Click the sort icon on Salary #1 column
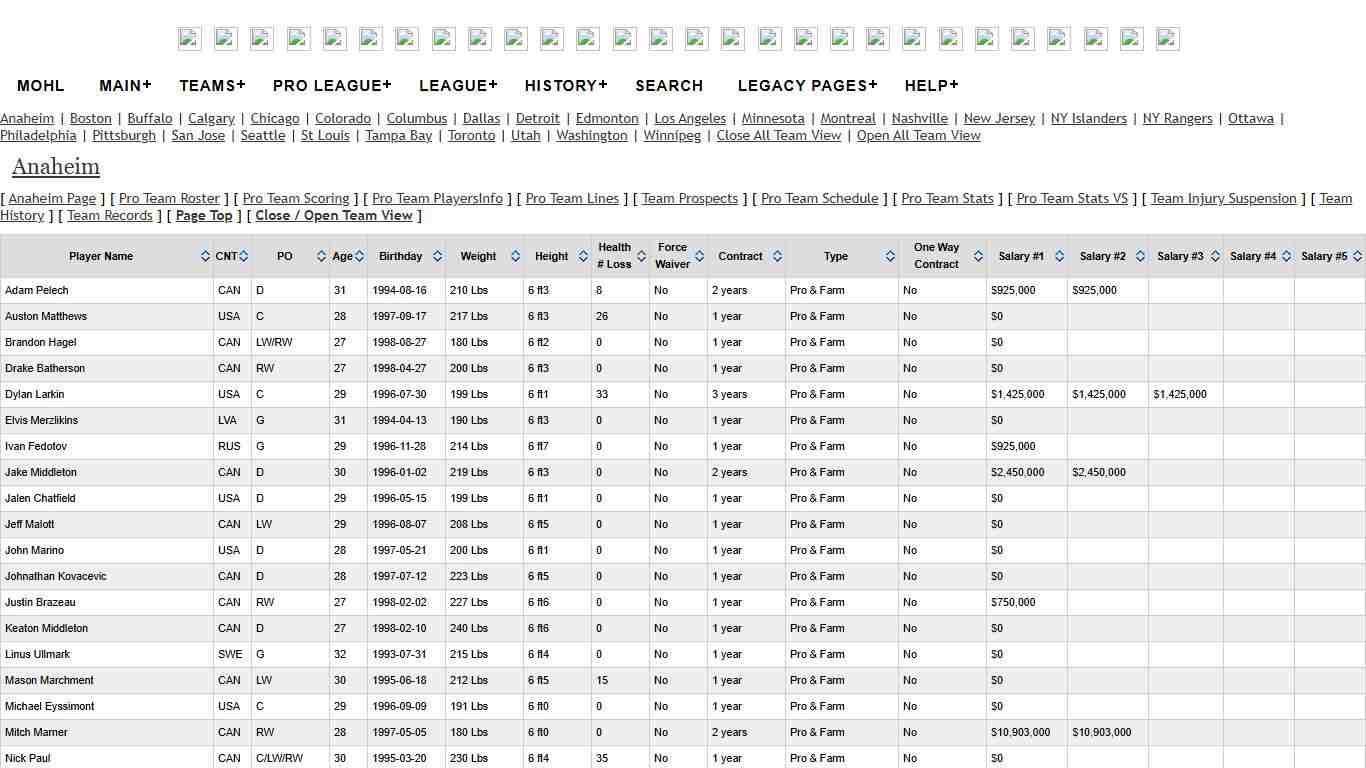This screenshot has width=1366, height=768. point(1059,256)
